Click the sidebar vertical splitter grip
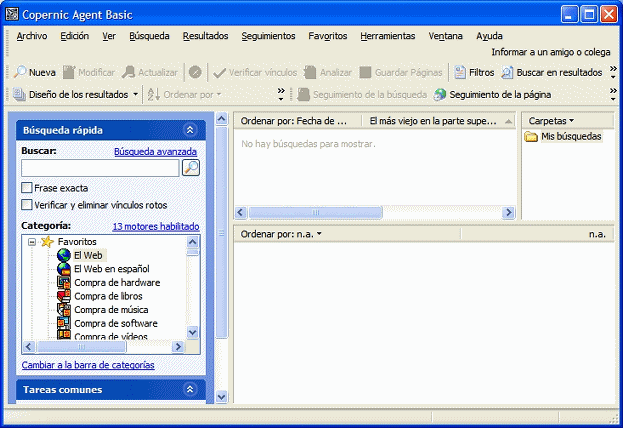This screenshot has height=428, width=623. (221, 233)
